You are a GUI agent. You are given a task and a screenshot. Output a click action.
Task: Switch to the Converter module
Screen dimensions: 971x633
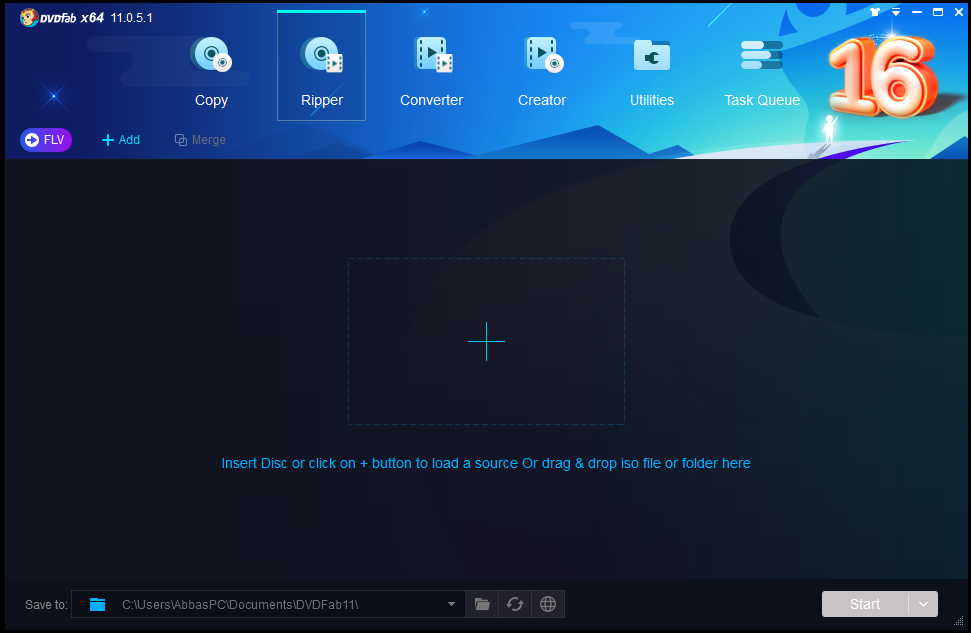[432, 72]
